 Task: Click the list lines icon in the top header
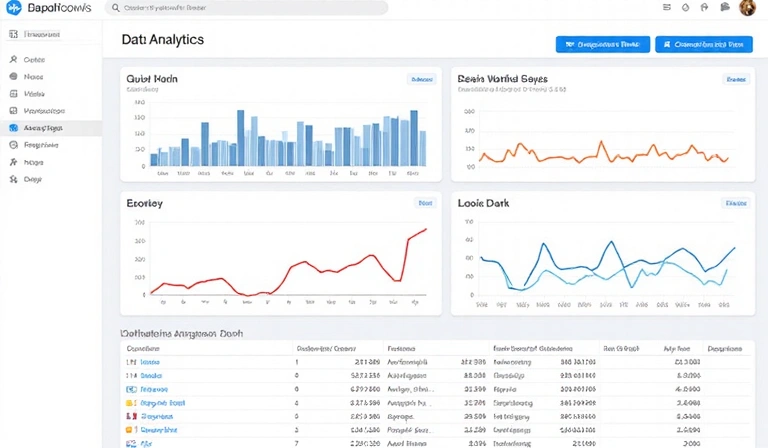(x=664, y=8)
